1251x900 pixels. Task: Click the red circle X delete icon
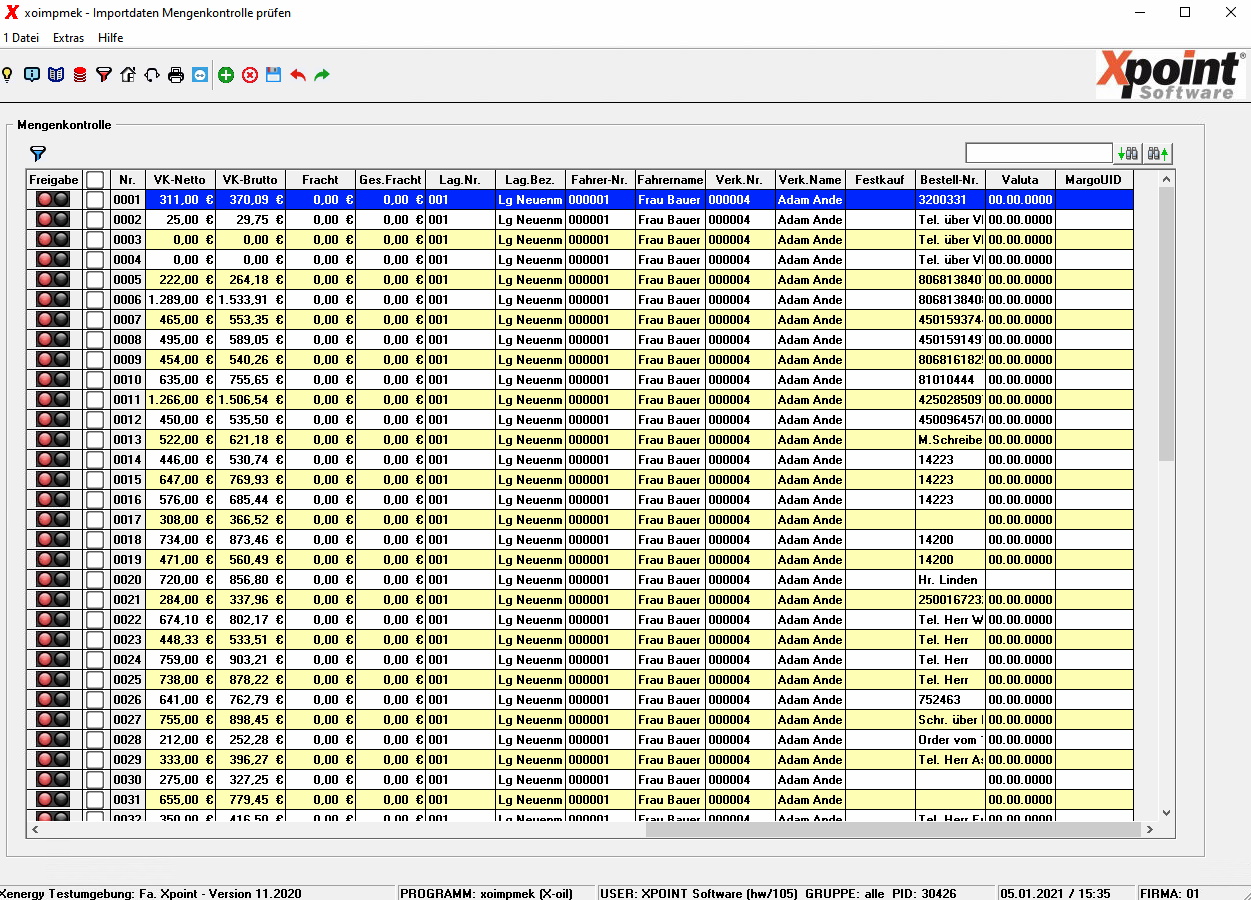[250, 75]
